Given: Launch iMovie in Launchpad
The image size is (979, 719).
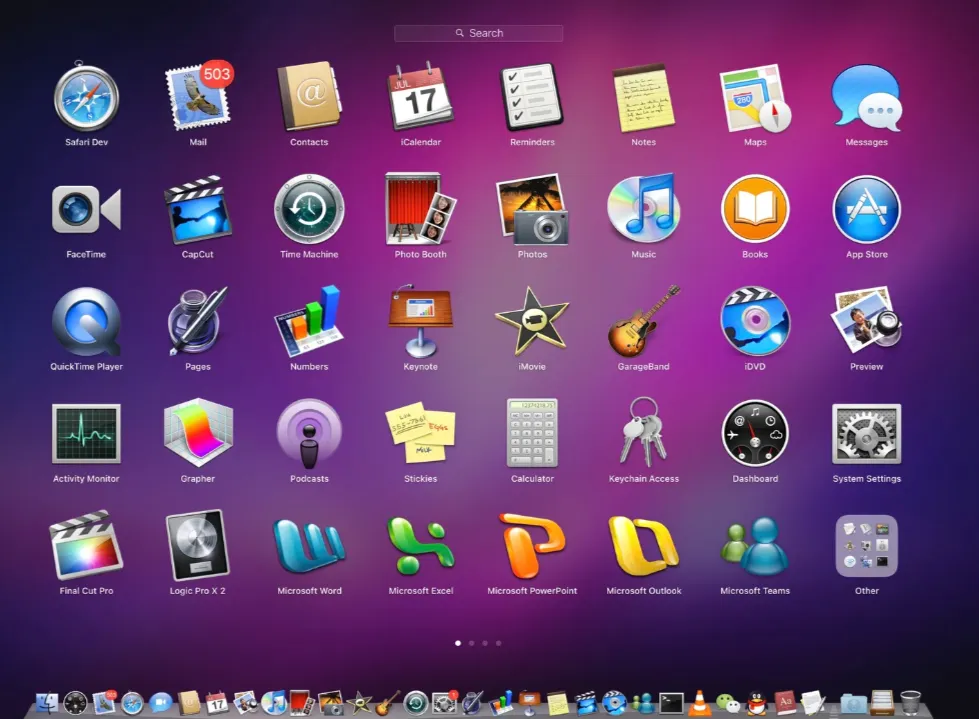Looking at the screenshot, I should click(x=532, y=321).
